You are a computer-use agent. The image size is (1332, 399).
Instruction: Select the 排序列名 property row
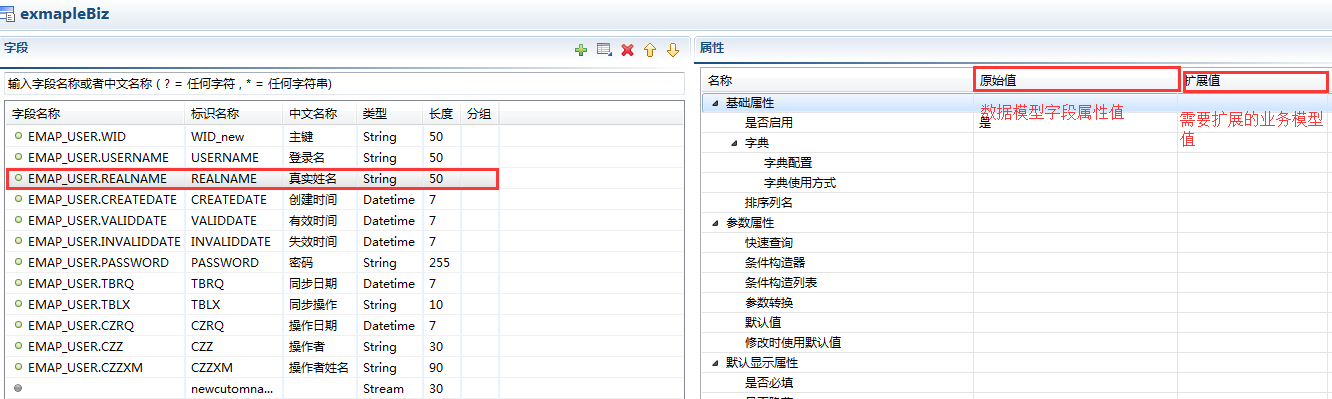pyautogui.click(x=1016, y=202)
